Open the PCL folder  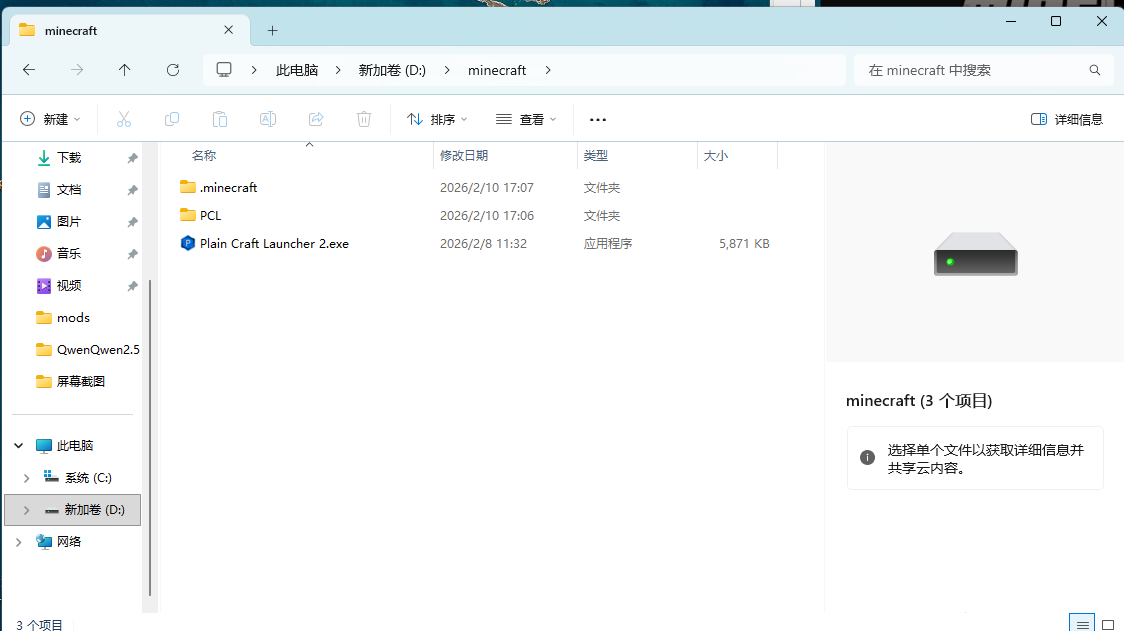210,215
